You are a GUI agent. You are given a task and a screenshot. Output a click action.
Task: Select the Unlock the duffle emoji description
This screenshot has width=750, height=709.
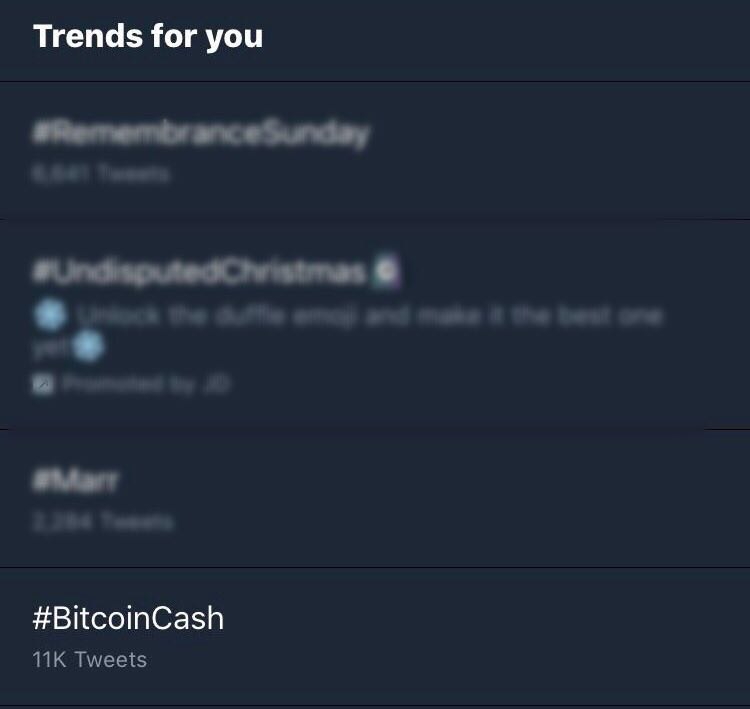pos(348,331)
